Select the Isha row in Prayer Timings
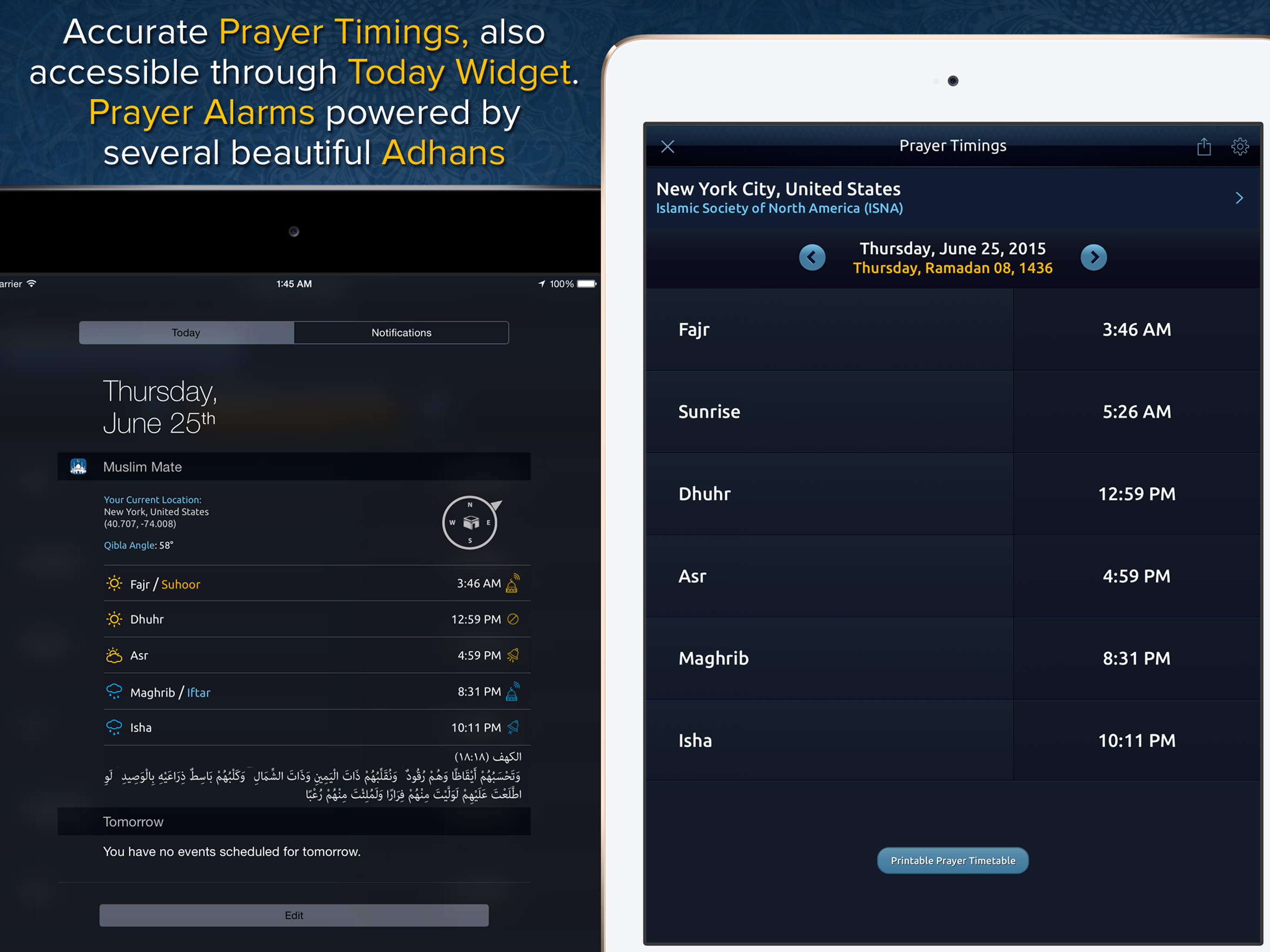The height and width of the screenshot is (952, 1270). [952, 740]
